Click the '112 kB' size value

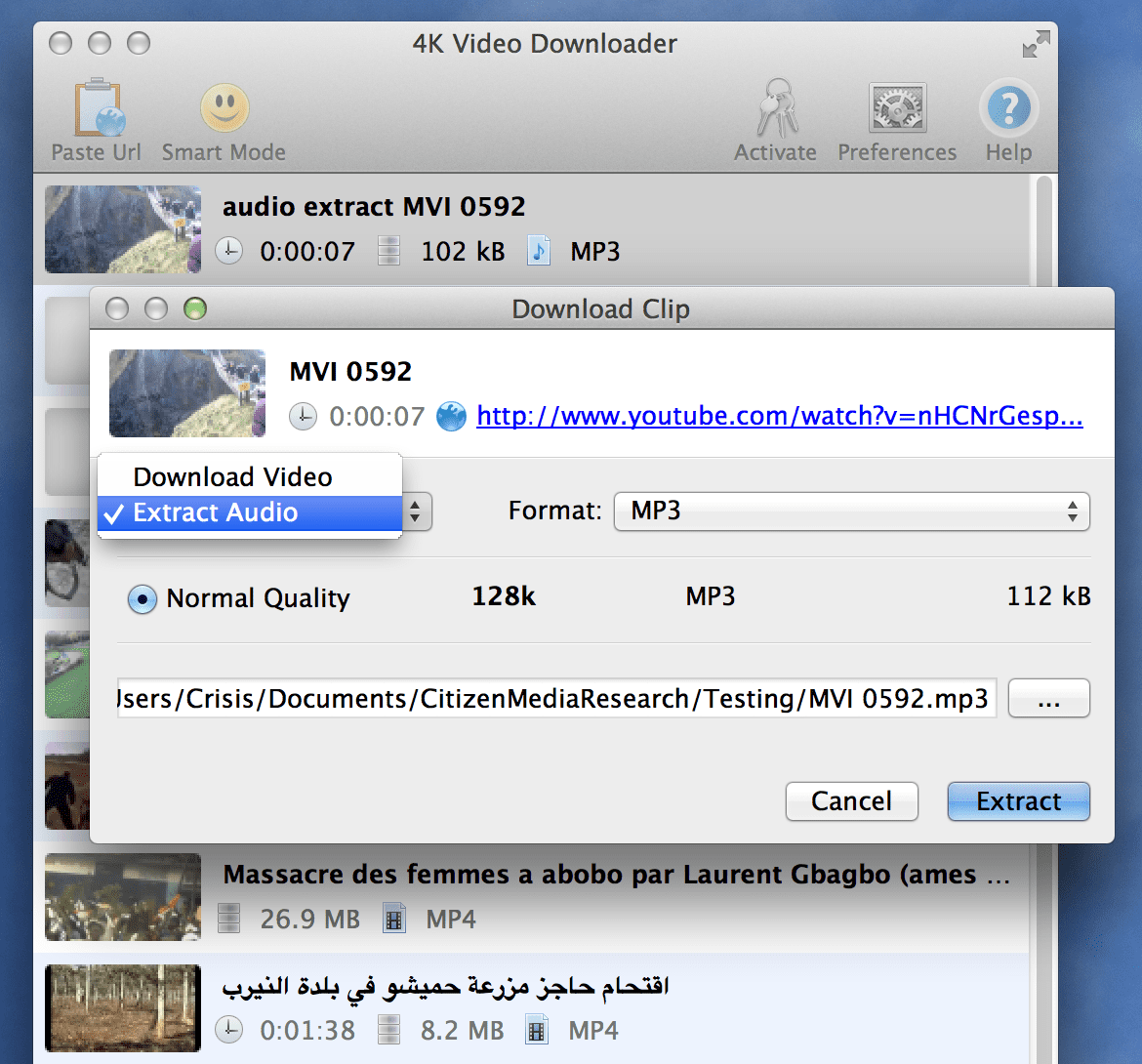(x=1048, y=596)
